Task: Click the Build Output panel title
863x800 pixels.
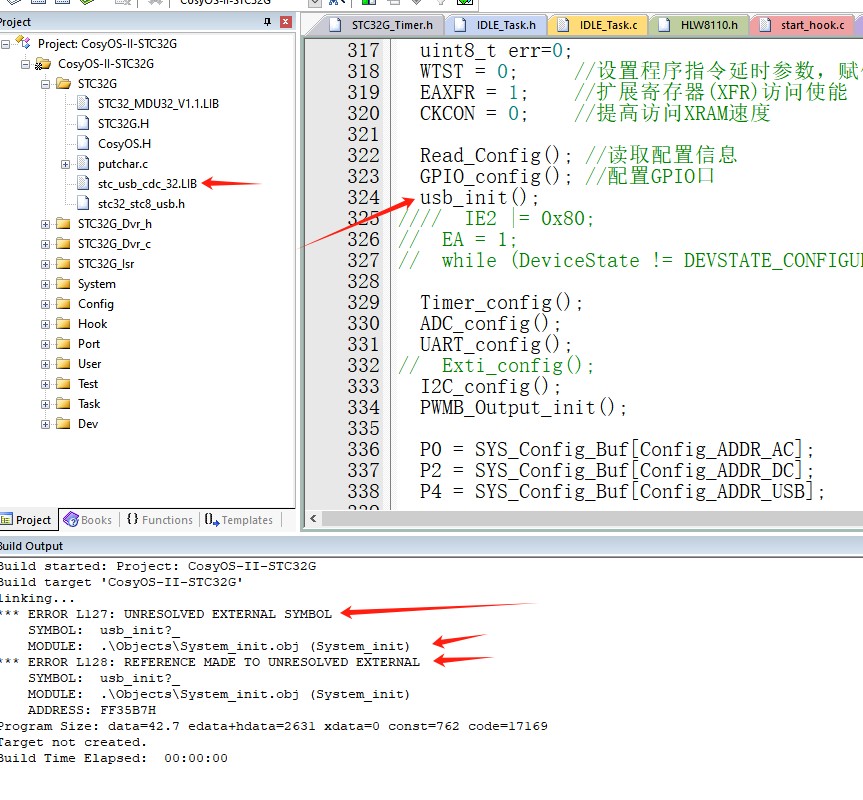Action: pyautogui.click(x=31, y=546)
